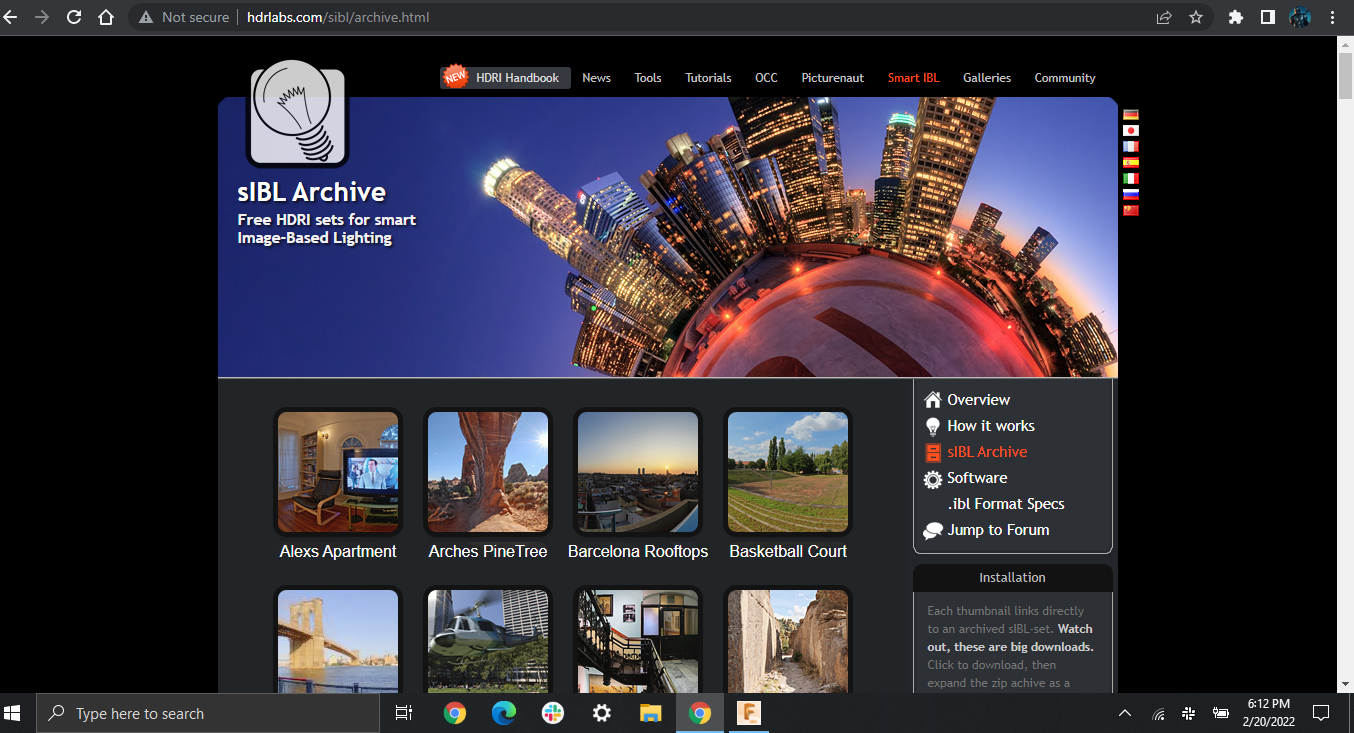Expand hidden icons in the system tray

[x=1124, y=713]
